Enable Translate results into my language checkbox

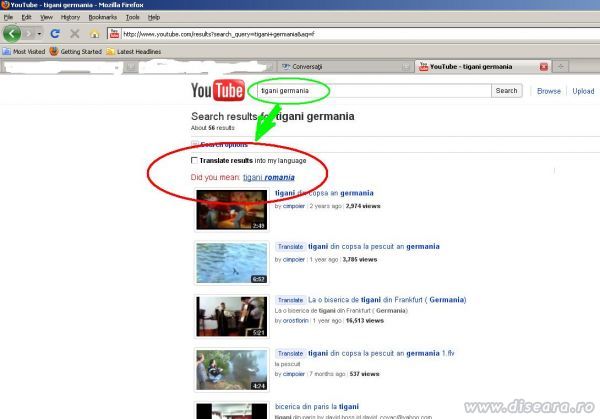194,160
